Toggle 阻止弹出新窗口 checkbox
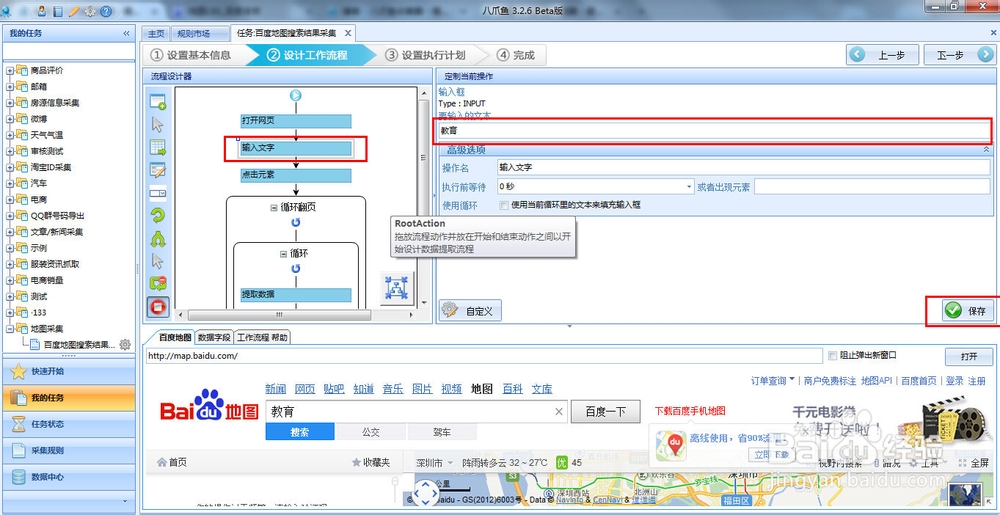1000x515 pixels. coord(832,355)
